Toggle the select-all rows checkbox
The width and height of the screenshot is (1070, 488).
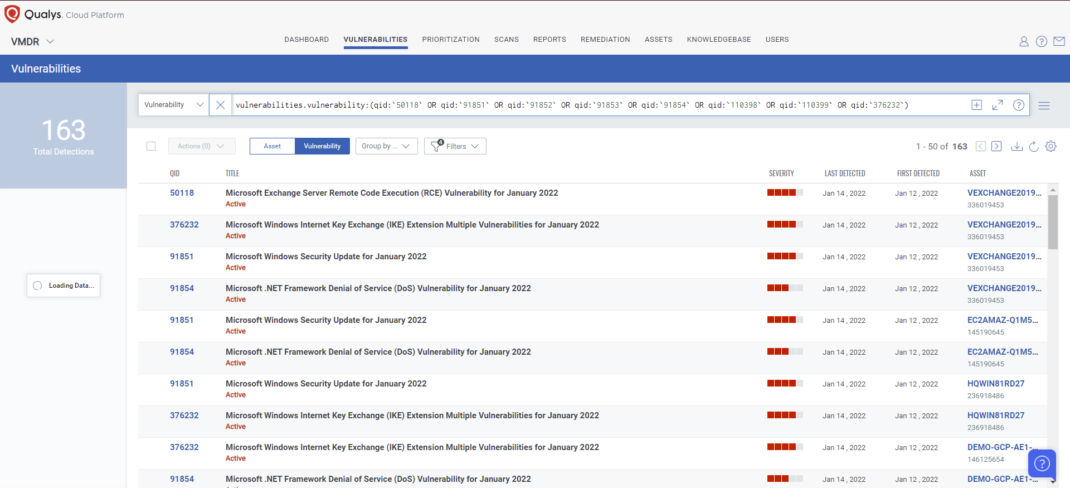(151, 146)
